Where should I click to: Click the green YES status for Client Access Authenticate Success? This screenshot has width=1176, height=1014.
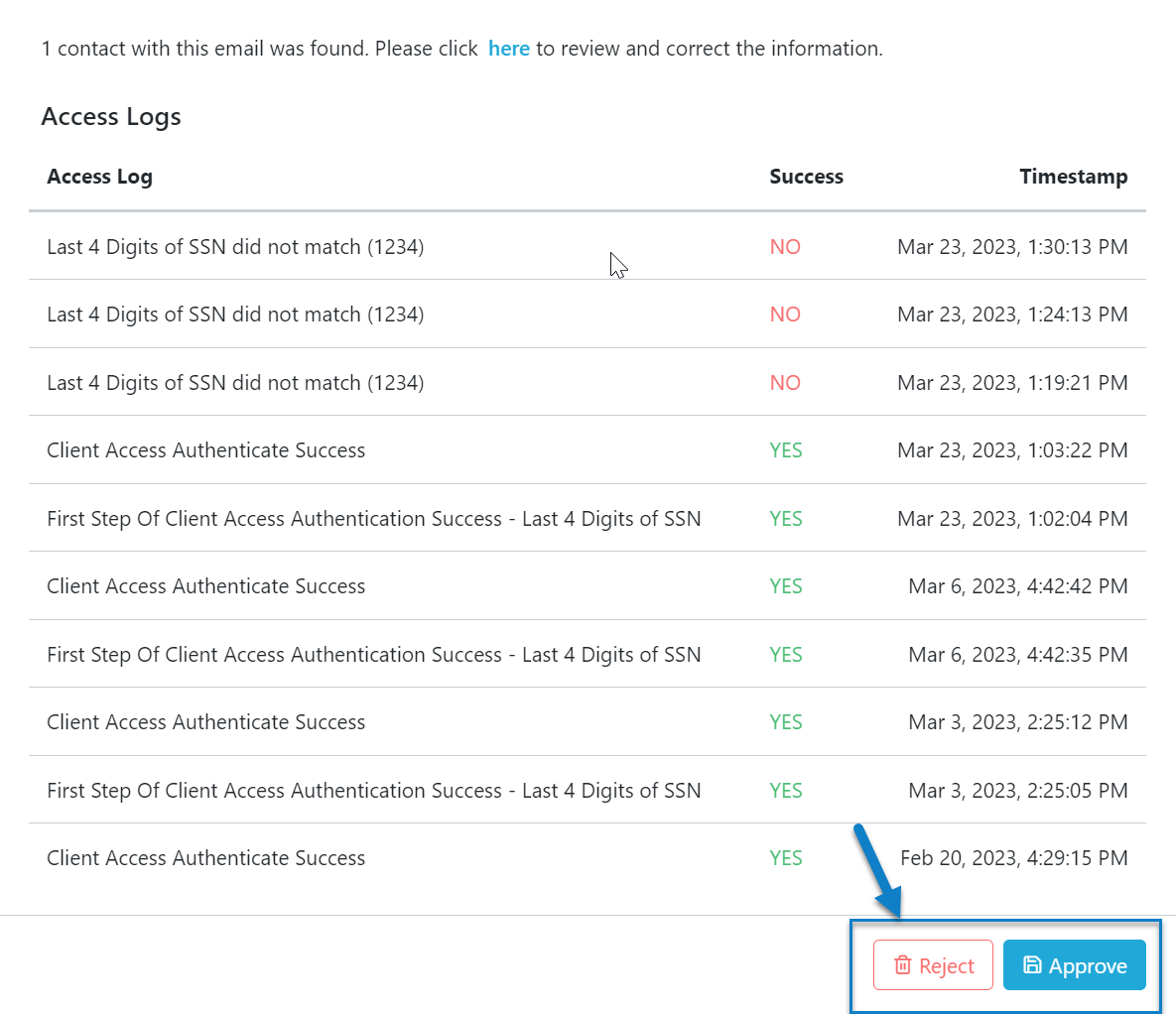[785, 449]
